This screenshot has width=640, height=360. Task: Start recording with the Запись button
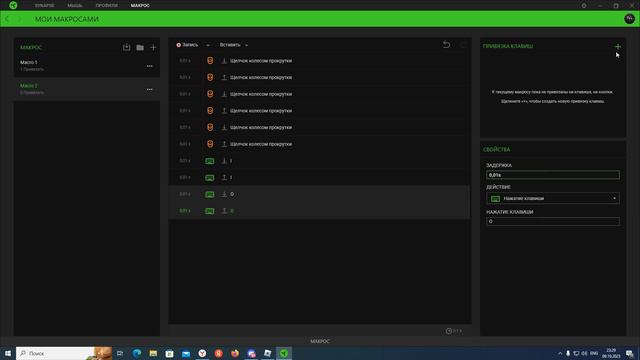[x=187, y=45]
